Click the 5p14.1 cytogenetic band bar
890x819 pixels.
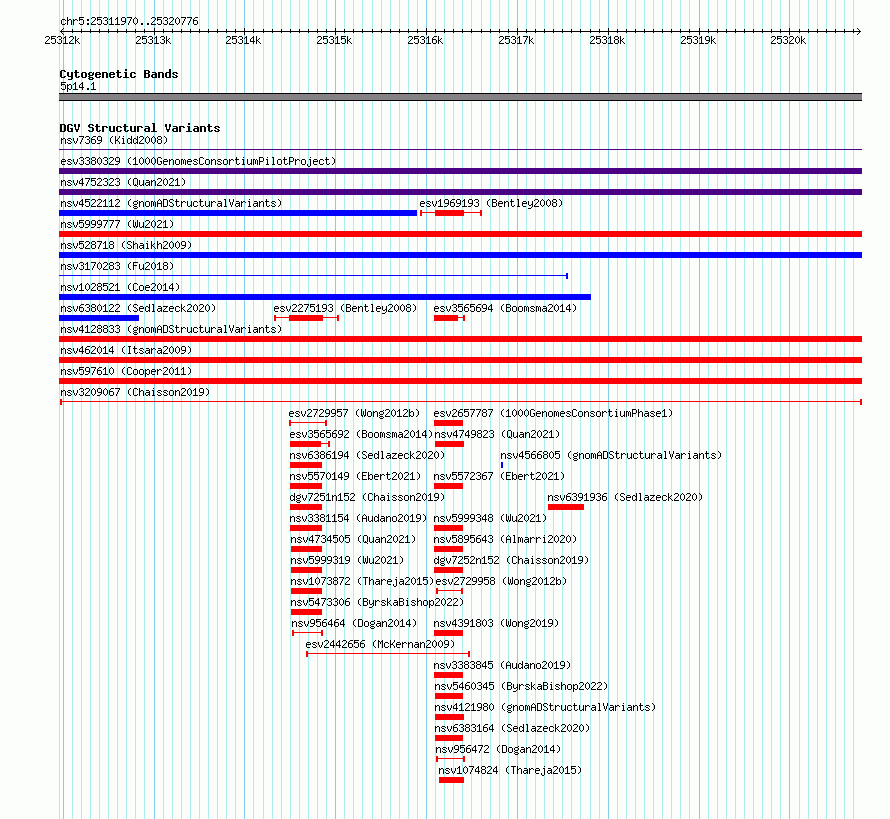(x=460, y=97)
